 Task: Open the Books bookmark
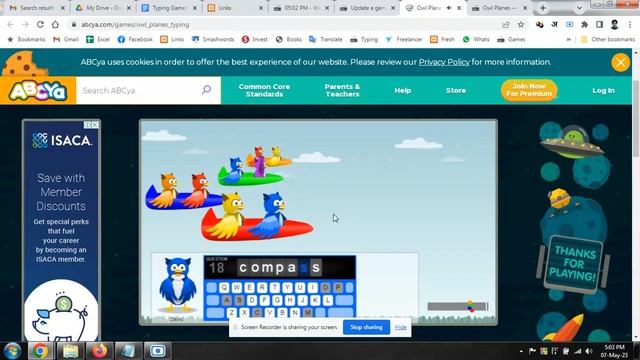(289, 39)
